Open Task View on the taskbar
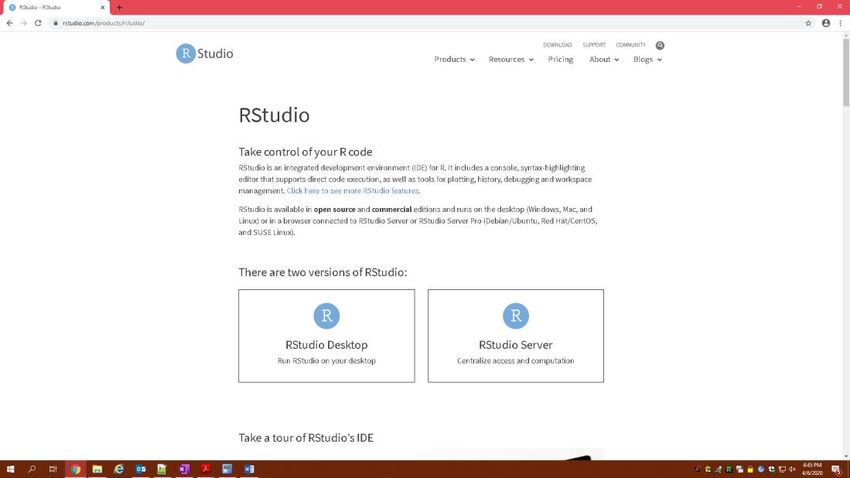 click(53, 469)
